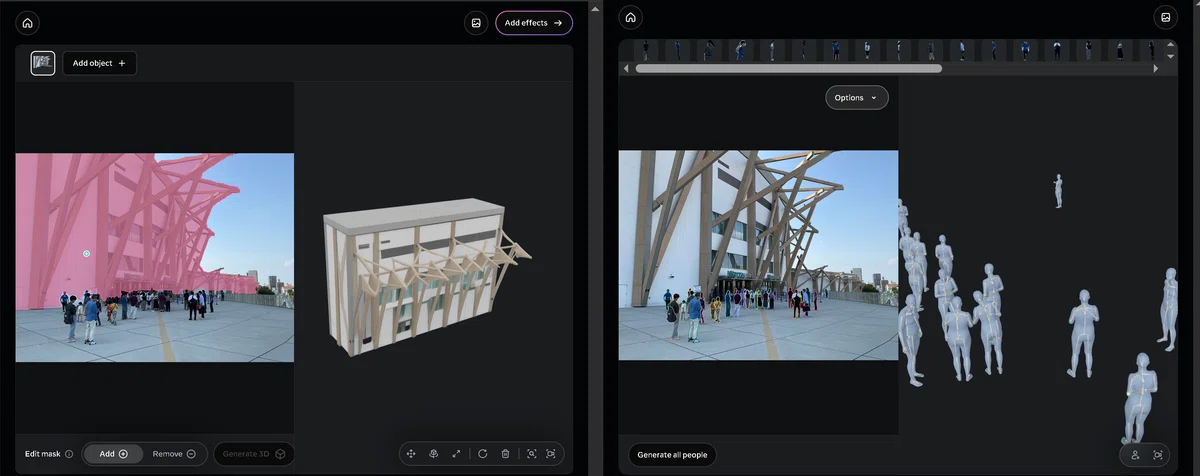Click Generate all people
This screenshot has width=1200, height=476.
672,455
